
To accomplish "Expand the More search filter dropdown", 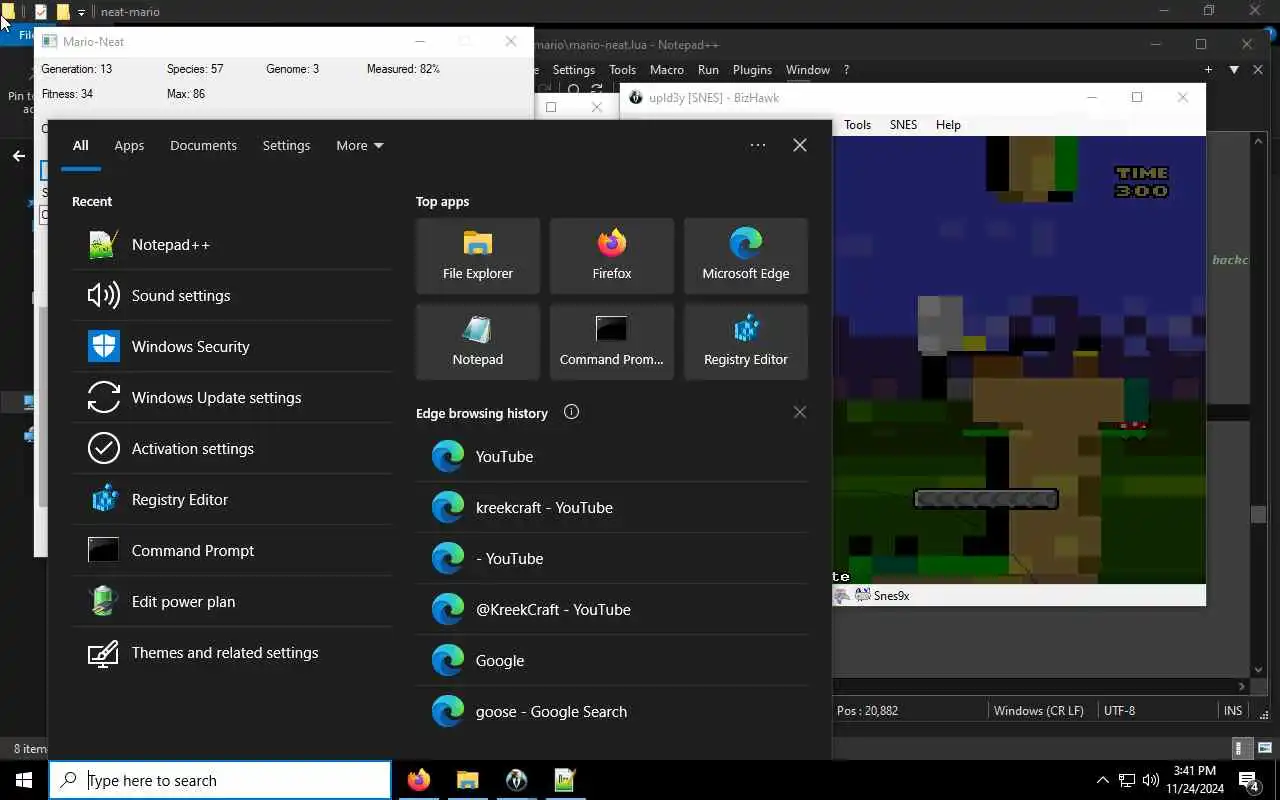I will click(x=360, y=145).
